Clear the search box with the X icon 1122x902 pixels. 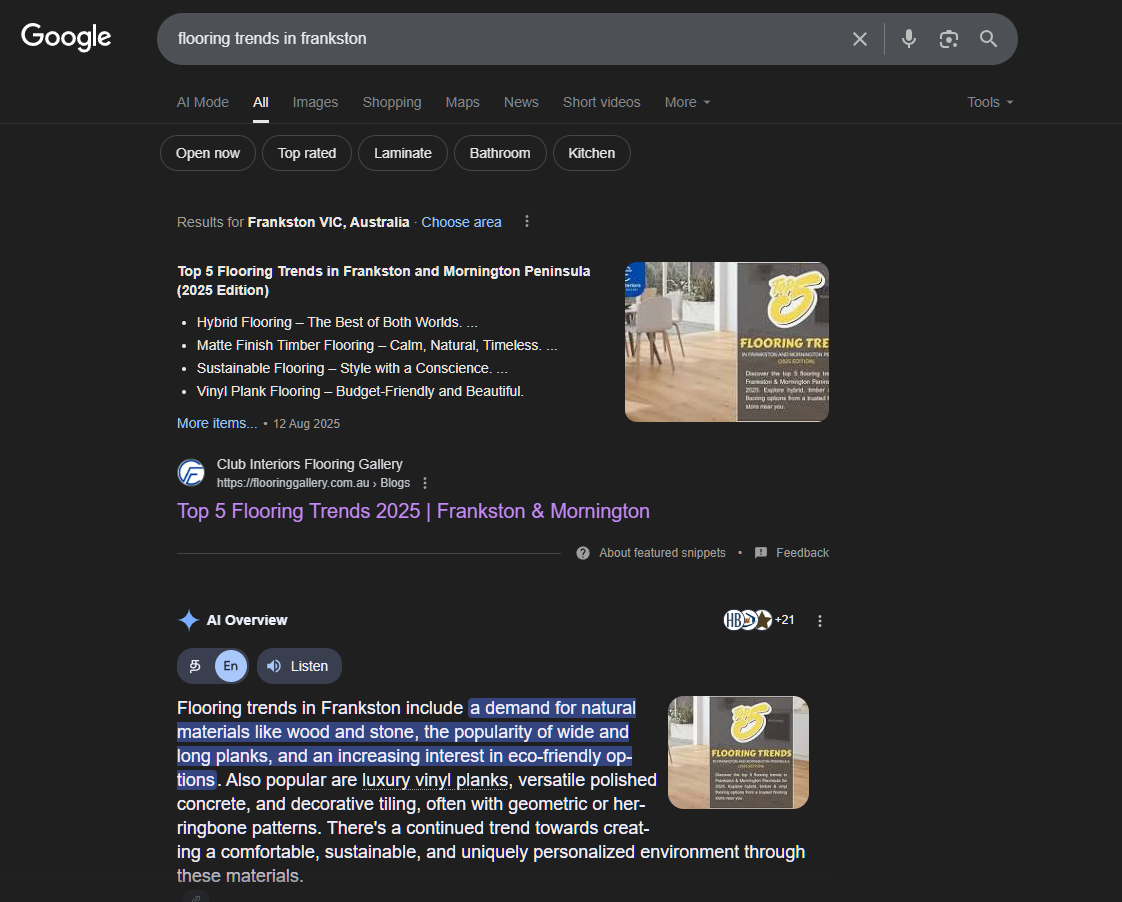pos(860,39)
